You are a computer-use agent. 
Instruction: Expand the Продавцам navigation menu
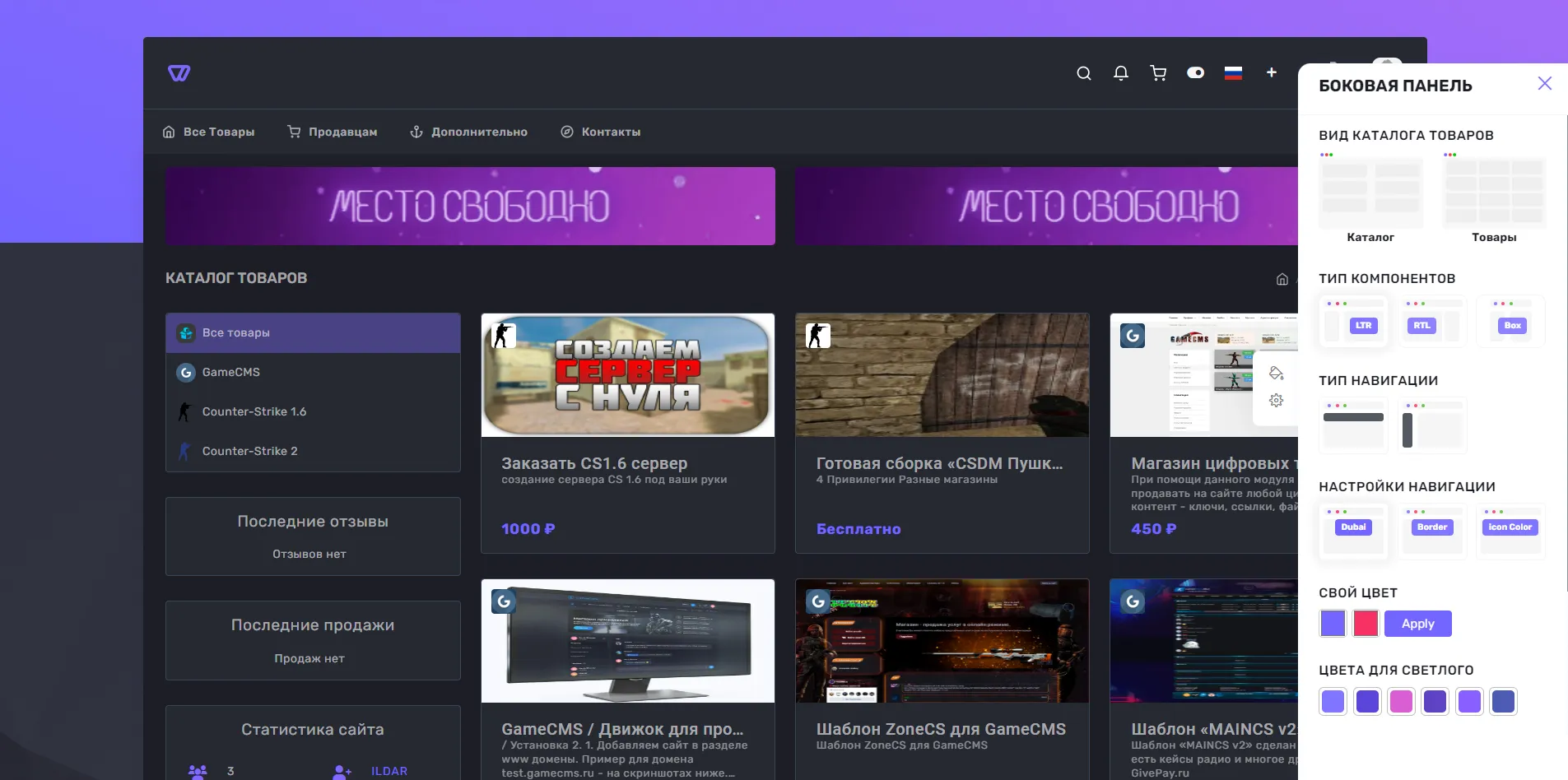(333, 132)
